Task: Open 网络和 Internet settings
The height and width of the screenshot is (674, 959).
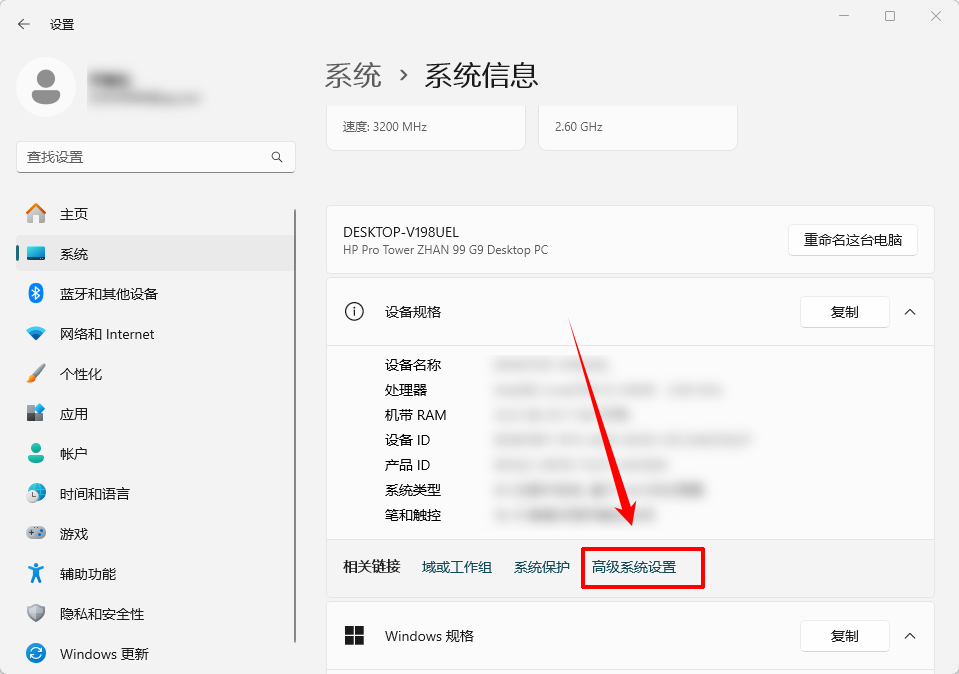Action: (155, 334)
